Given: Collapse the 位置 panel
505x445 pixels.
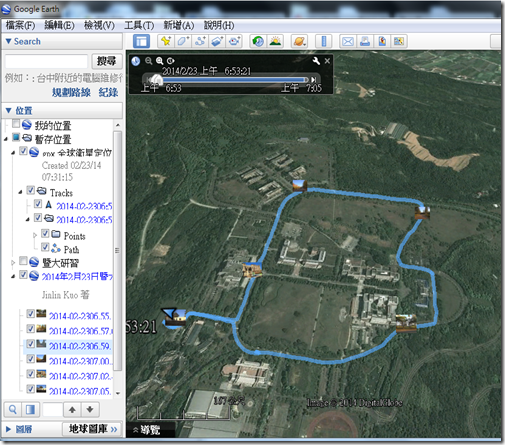Looking at the screenshot, I should coord(9,110).
